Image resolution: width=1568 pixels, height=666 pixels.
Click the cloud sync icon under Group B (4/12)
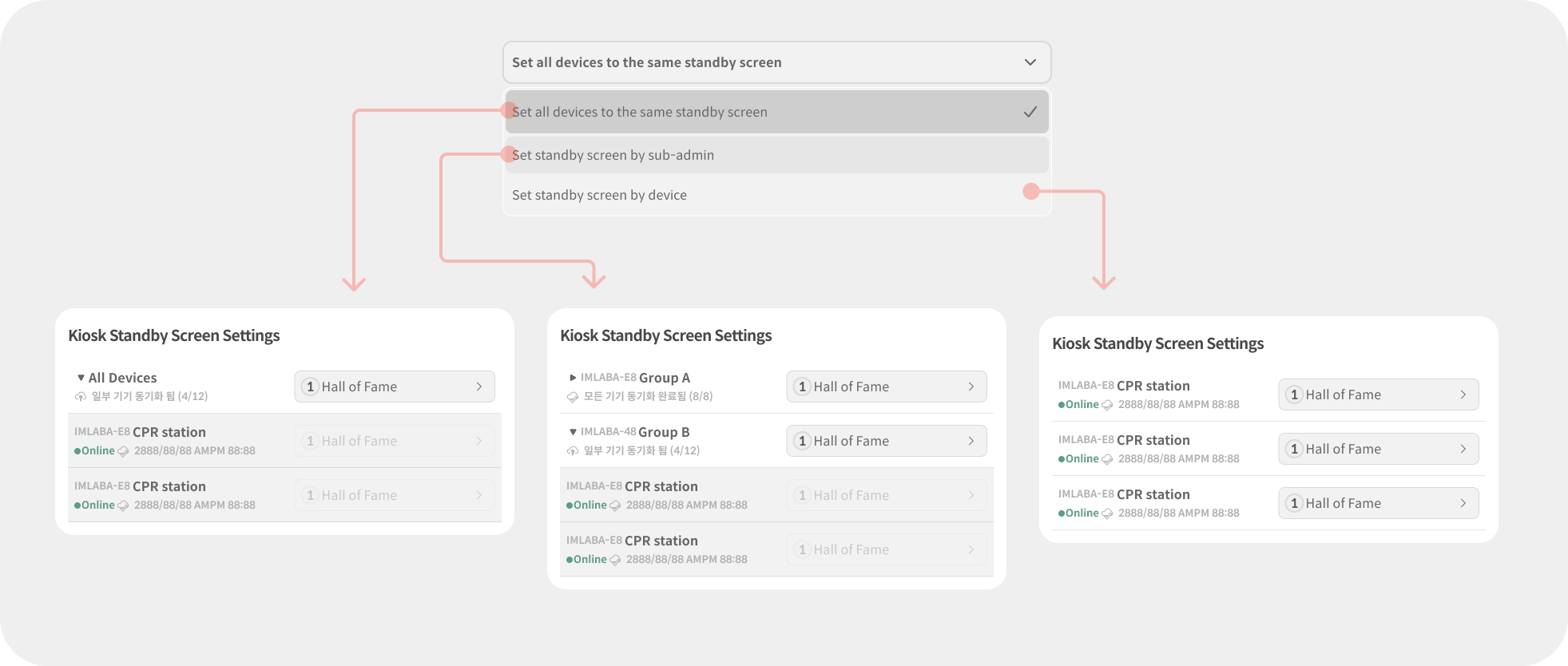point(573,451)
